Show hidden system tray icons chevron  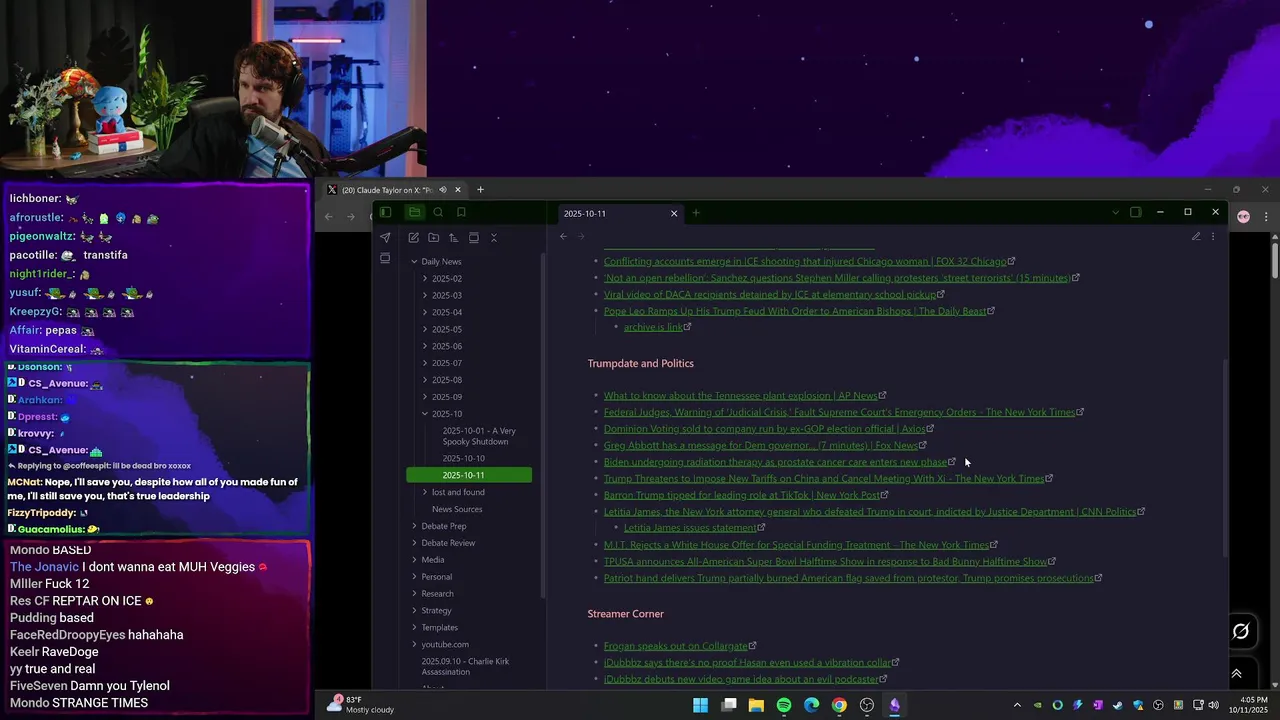(x=1017, y=705)
